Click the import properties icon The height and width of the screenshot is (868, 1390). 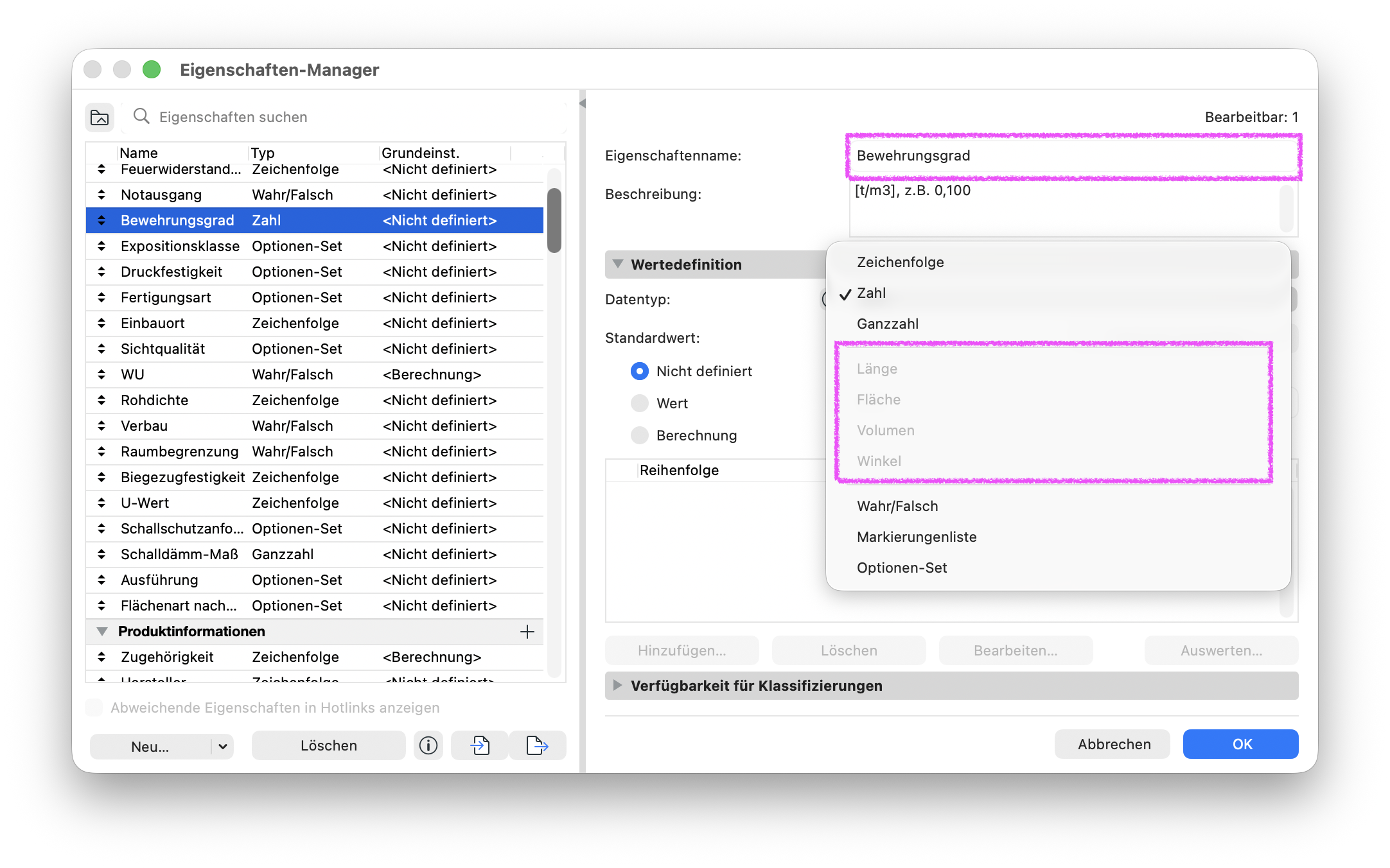tap(480, 745)
